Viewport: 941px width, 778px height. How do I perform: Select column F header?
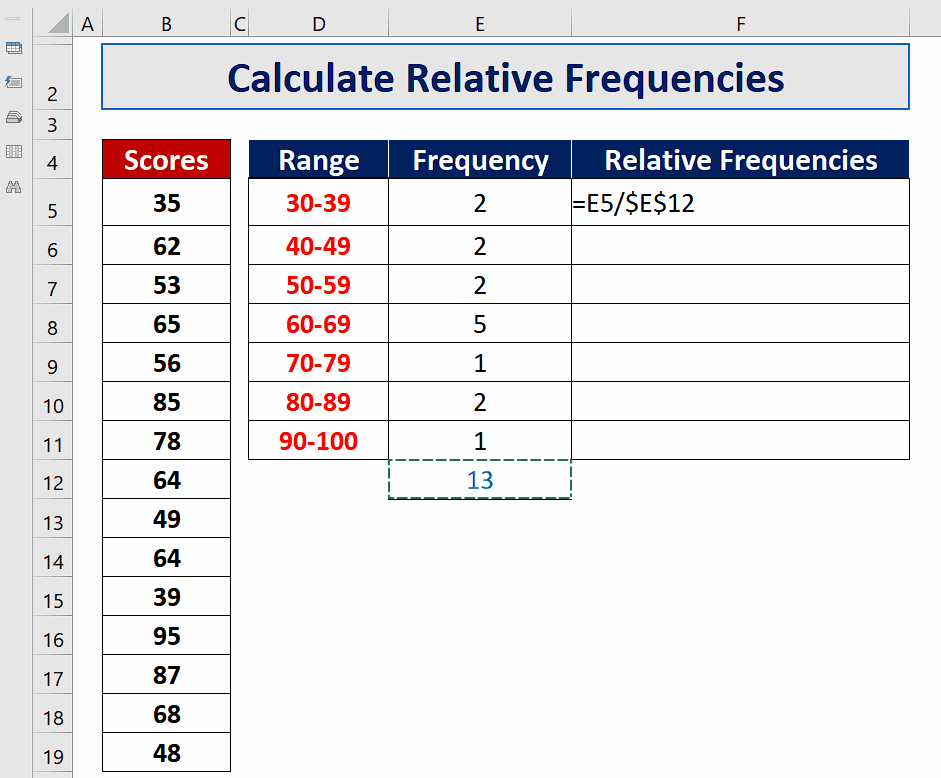click(x=740, y=24)
